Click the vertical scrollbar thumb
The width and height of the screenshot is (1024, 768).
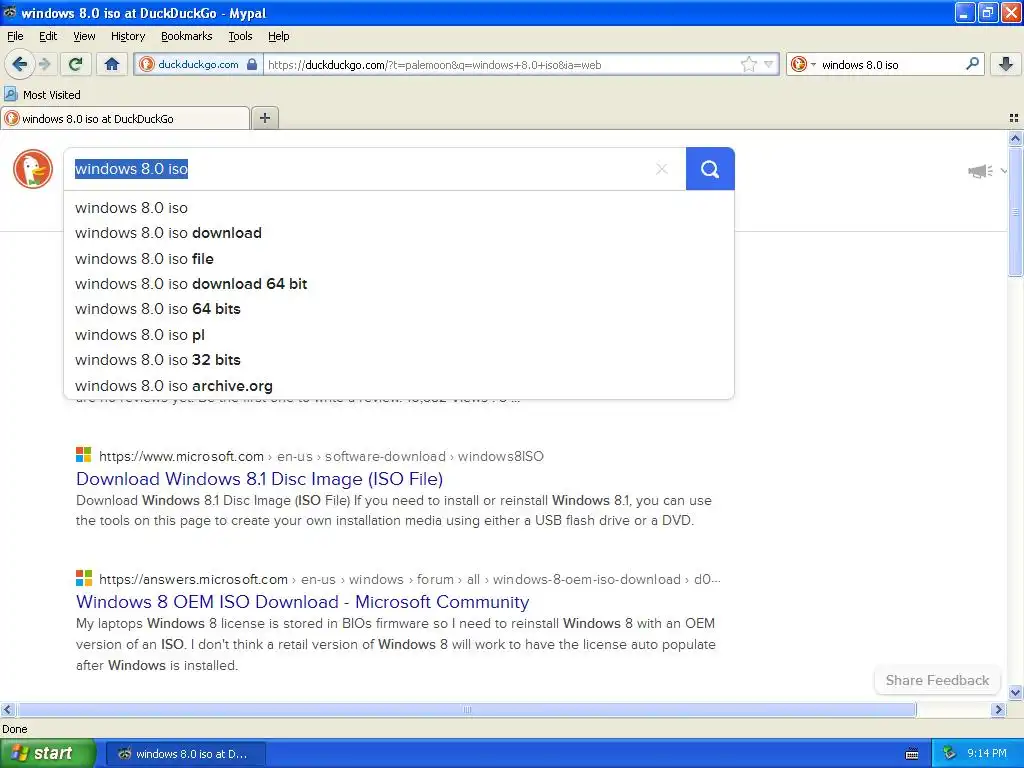coord(1015,212)
